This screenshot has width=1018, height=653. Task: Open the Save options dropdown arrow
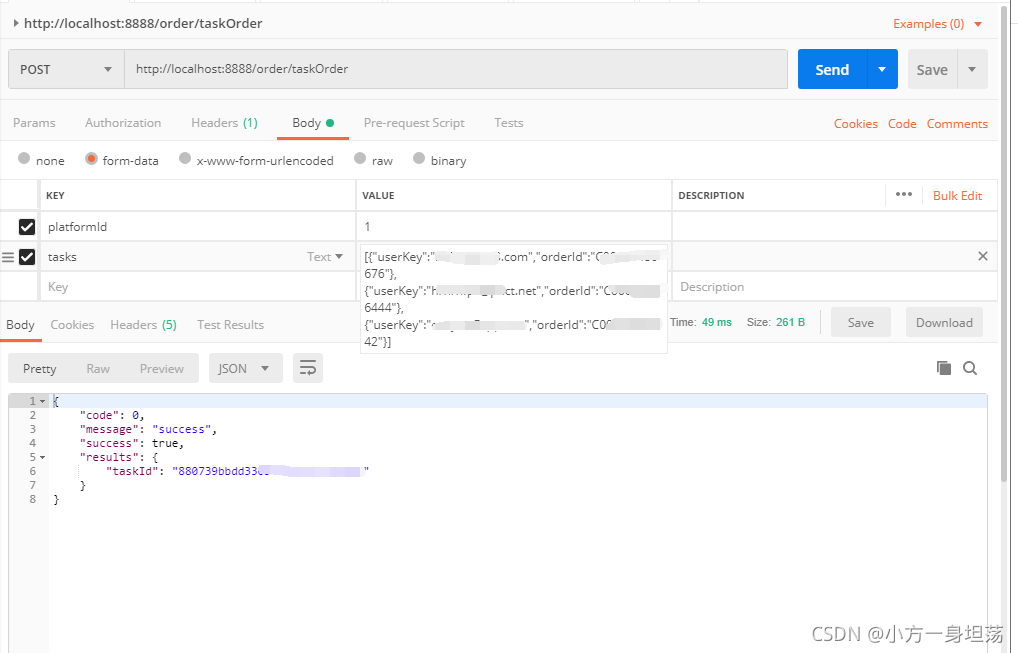972,69
